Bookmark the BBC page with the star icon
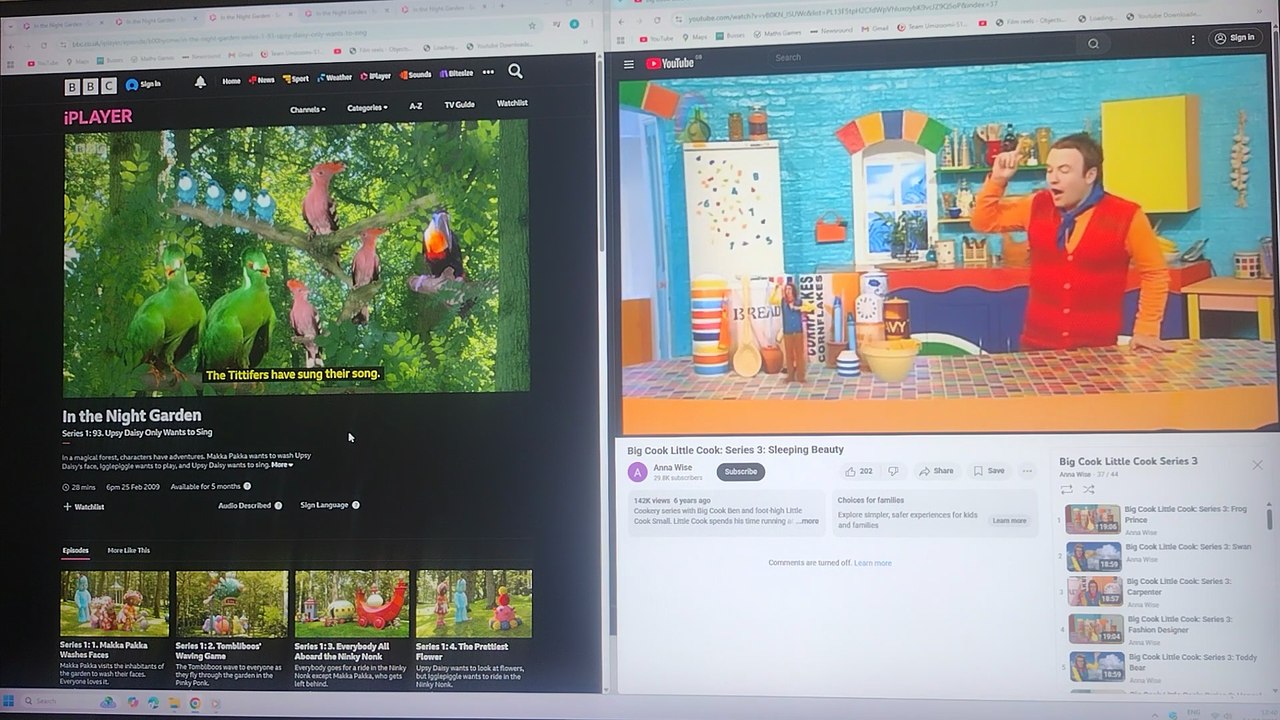This screenshot has width=1280, height=720. point(532,26)
